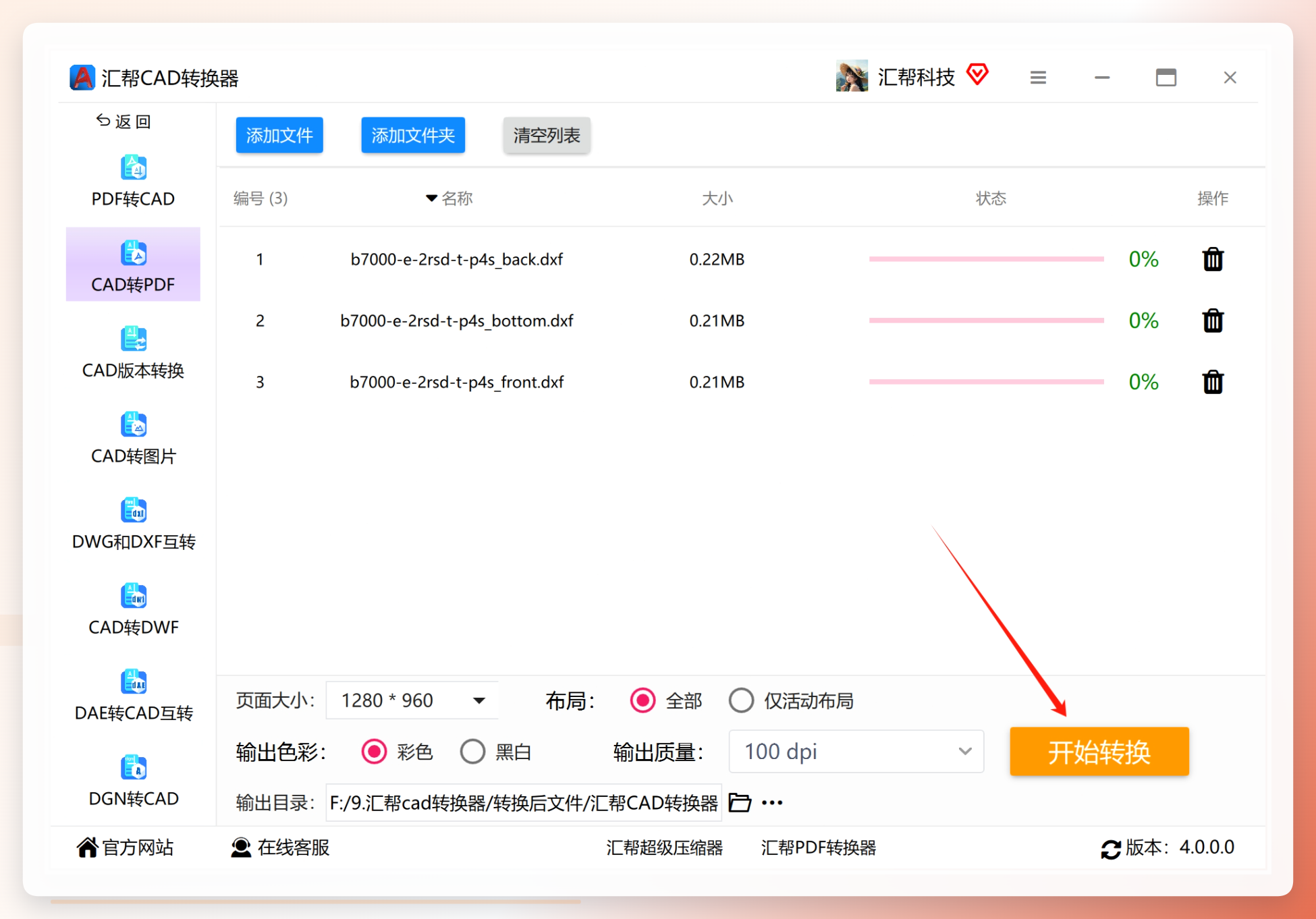
Task: Select the 黑白 output color radio button
Action: click(472, 751)
